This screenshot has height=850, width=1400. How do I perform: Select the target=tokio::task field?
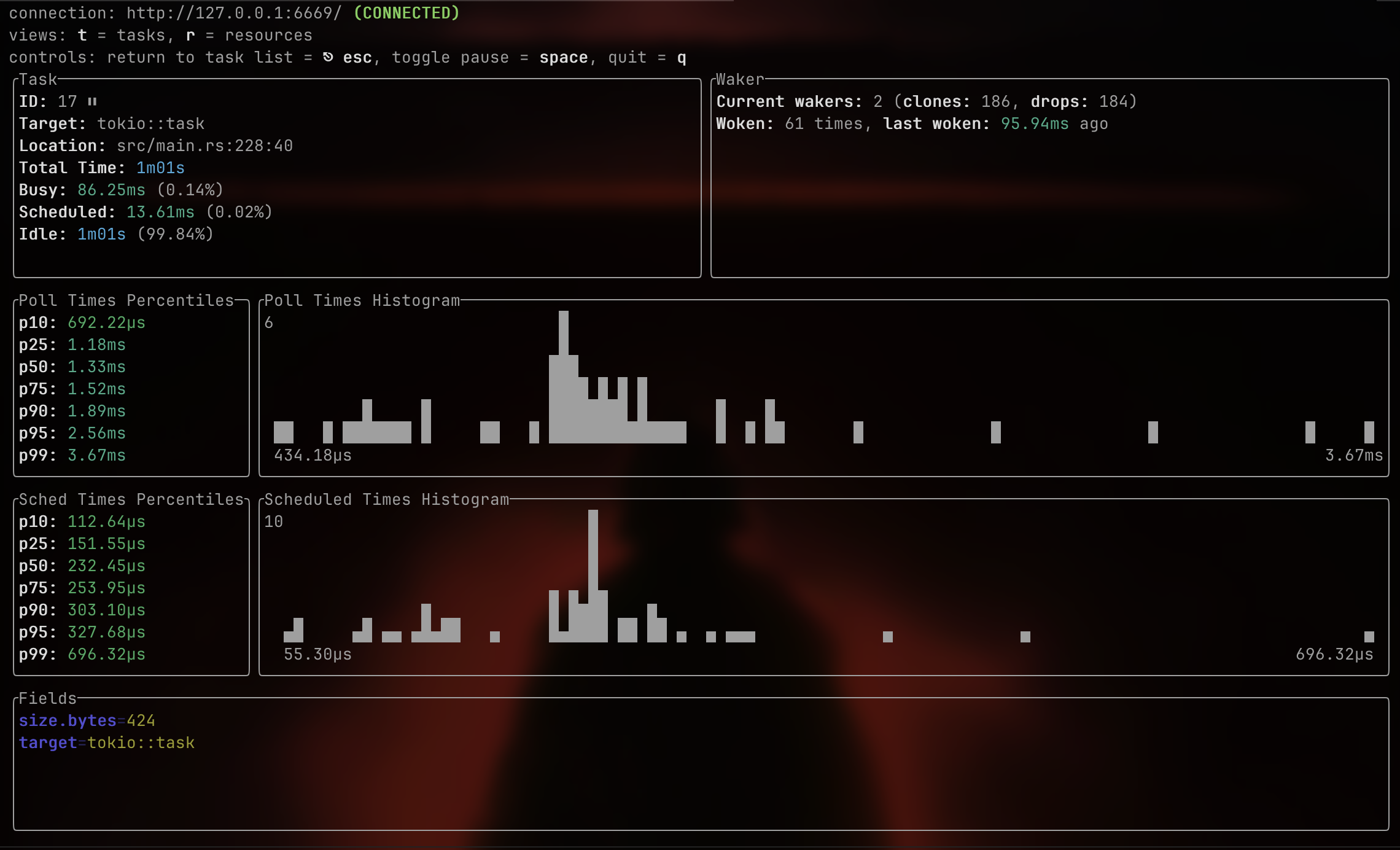[x=107, y=743]
